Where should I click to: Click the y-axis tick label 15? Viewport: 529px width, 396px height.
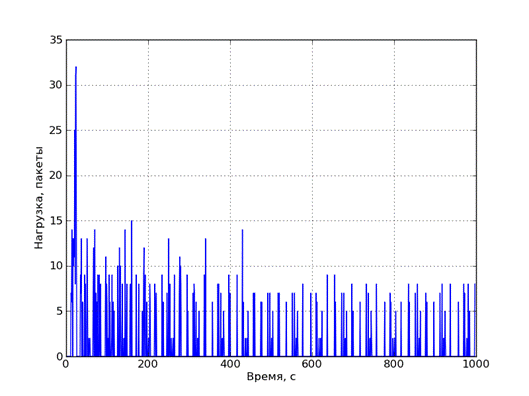click(x=56, y=221)
